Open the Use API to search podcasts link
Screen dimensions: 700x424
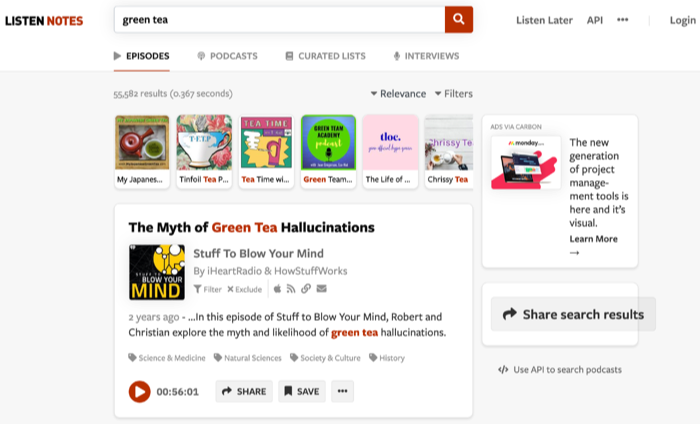[559, 369]
